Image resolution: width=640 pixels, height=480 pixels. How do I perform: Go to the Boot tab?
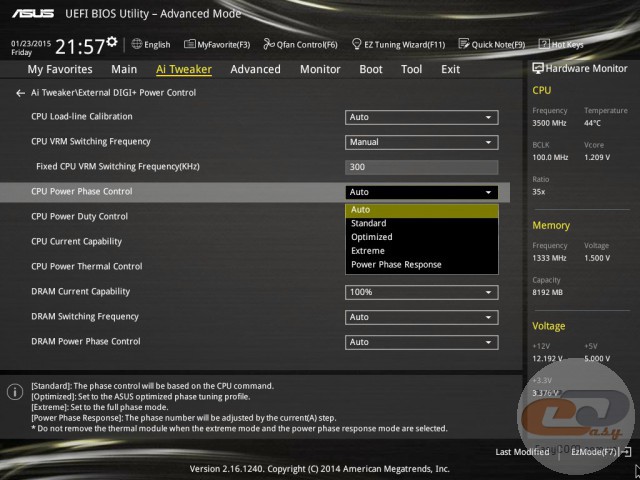coord(371,69)
